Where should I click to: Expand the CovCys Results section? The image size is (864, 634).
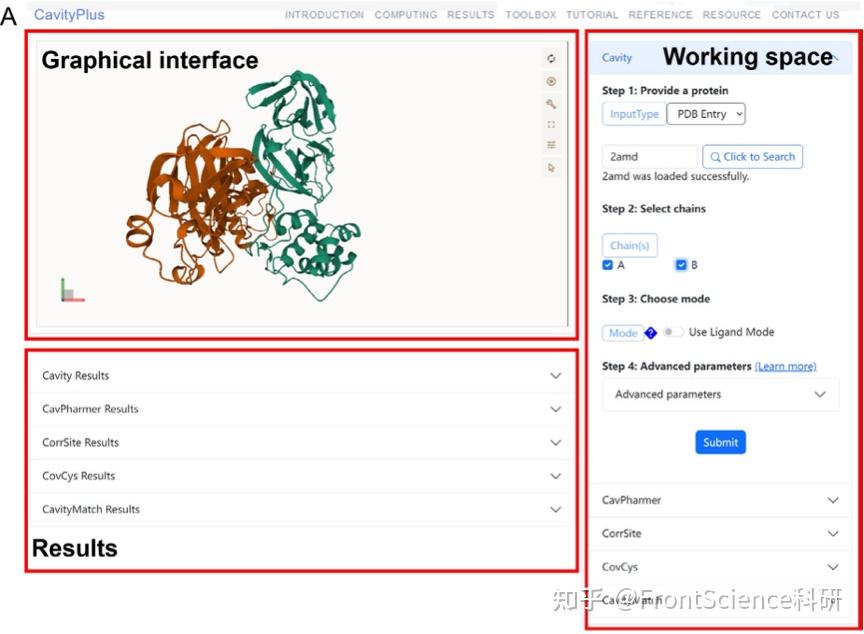pos(301,476)
